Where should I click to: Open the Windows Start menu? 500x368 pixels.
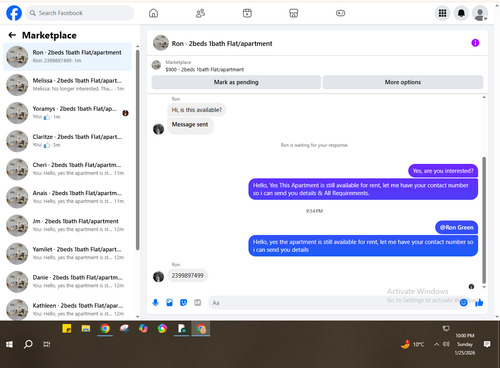pos(9,344)
